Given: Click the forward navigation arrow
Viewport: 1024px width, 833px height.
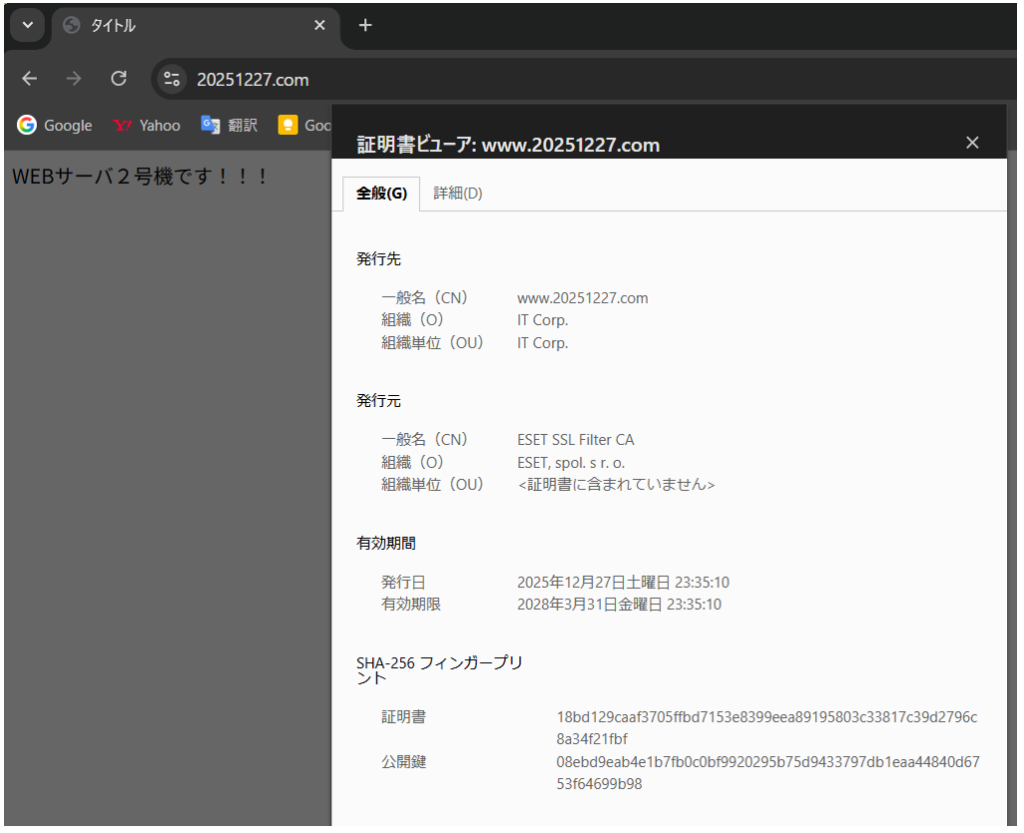Looking at the screenshot, I should click(x=74, y=79).
